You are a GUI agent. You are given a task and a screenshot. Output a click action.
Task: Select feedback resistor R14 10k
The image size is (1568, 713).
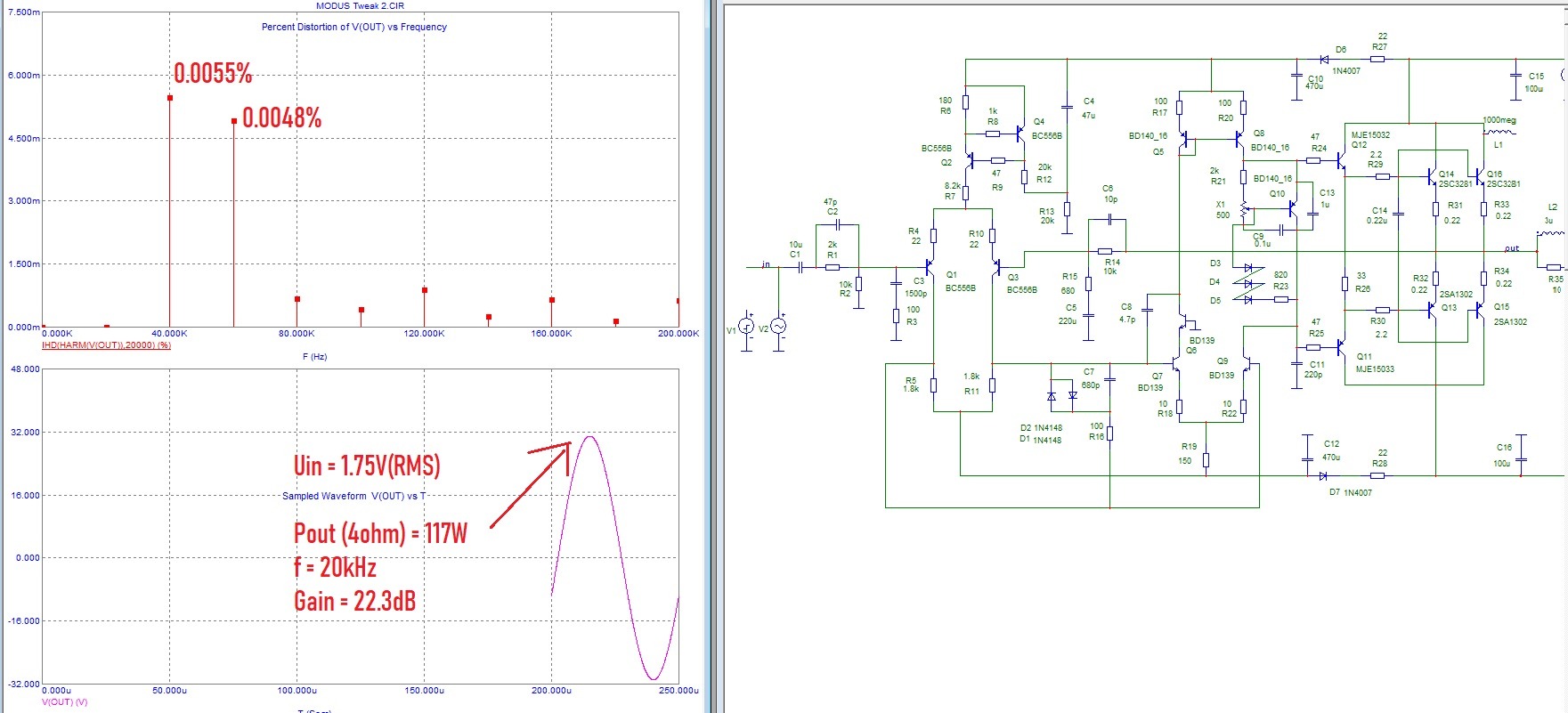(1105, 251)
